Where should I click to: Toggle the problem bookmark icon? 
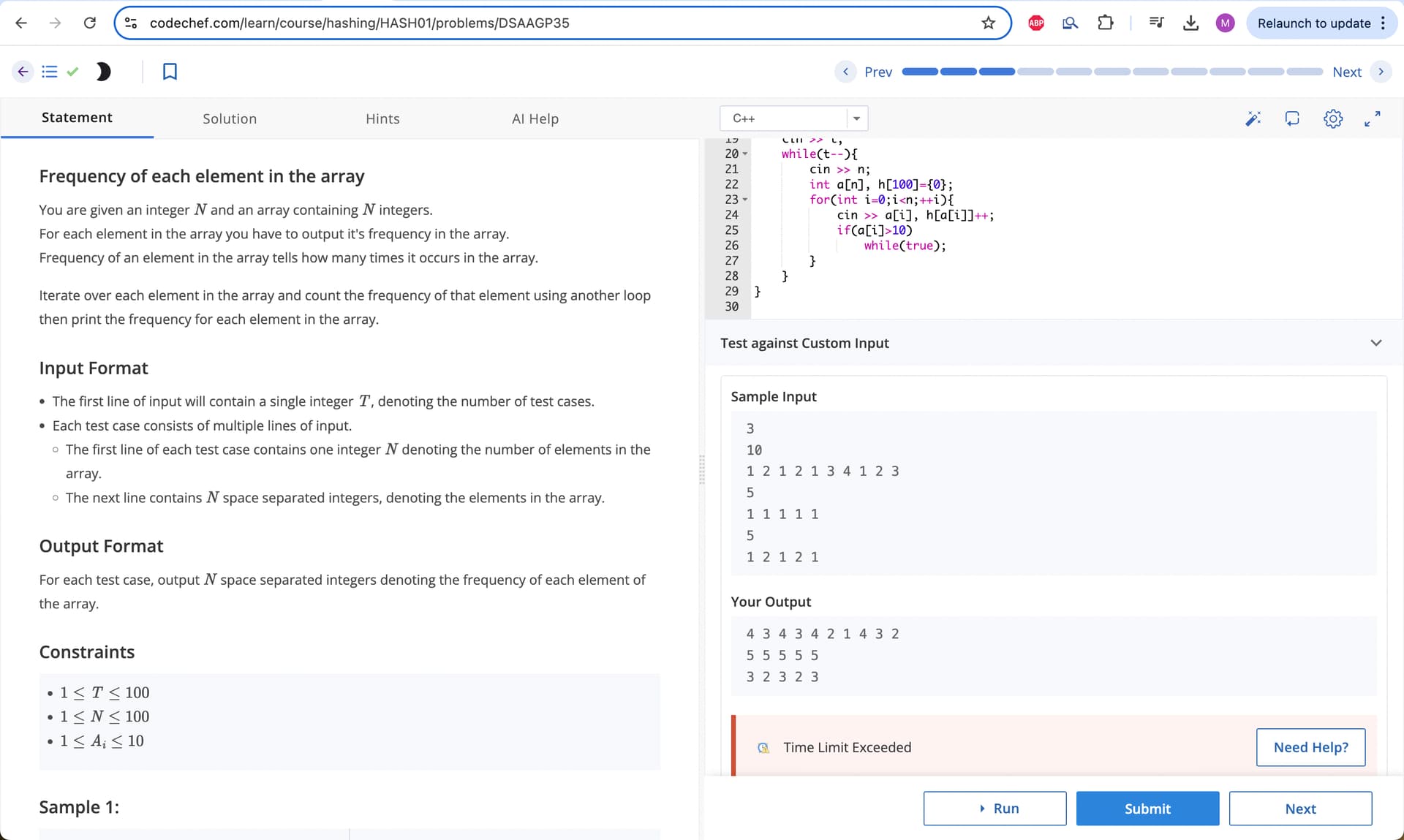click(170, 72)
